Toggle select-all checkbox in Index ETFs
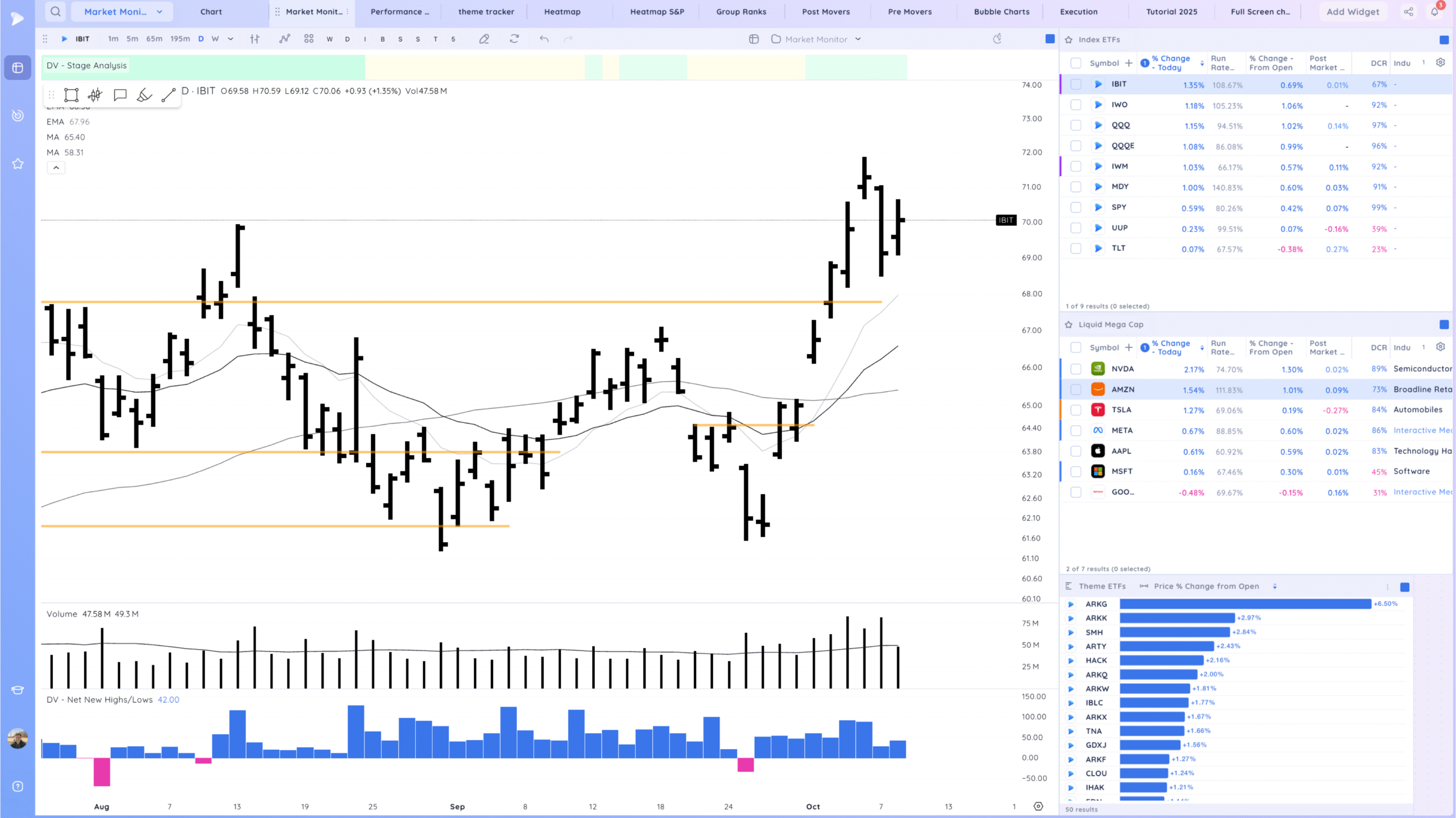 pos(1076,63)
